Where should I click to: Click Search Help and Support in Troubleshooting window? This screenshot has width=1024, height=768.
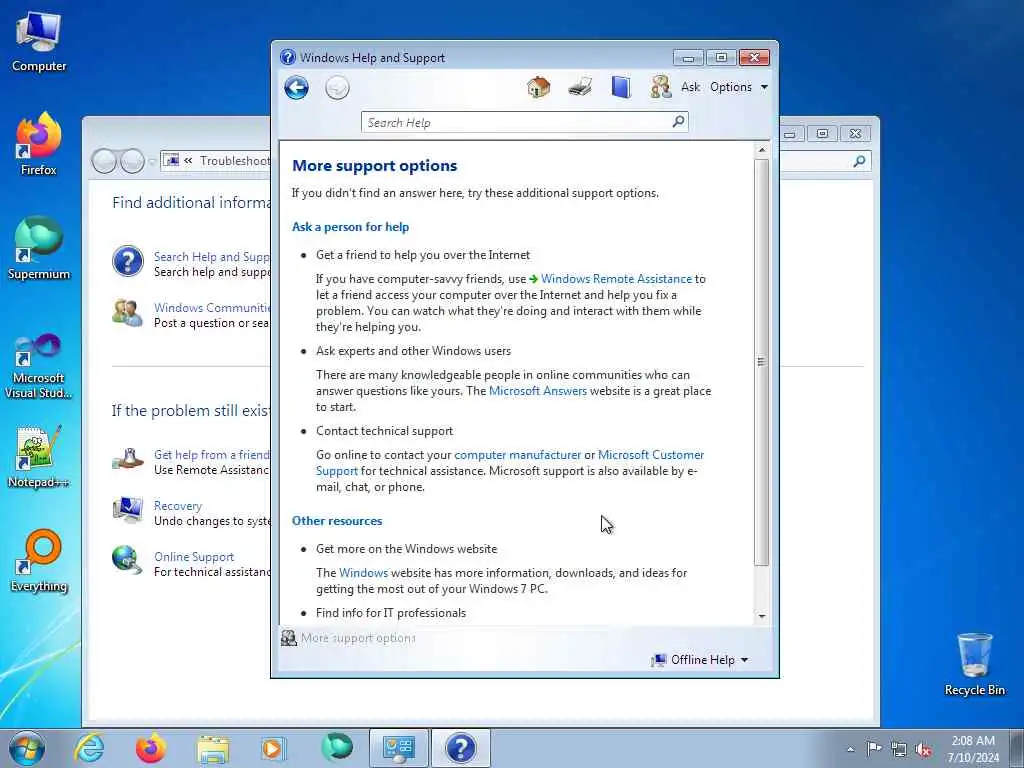[x=212, y=257]
